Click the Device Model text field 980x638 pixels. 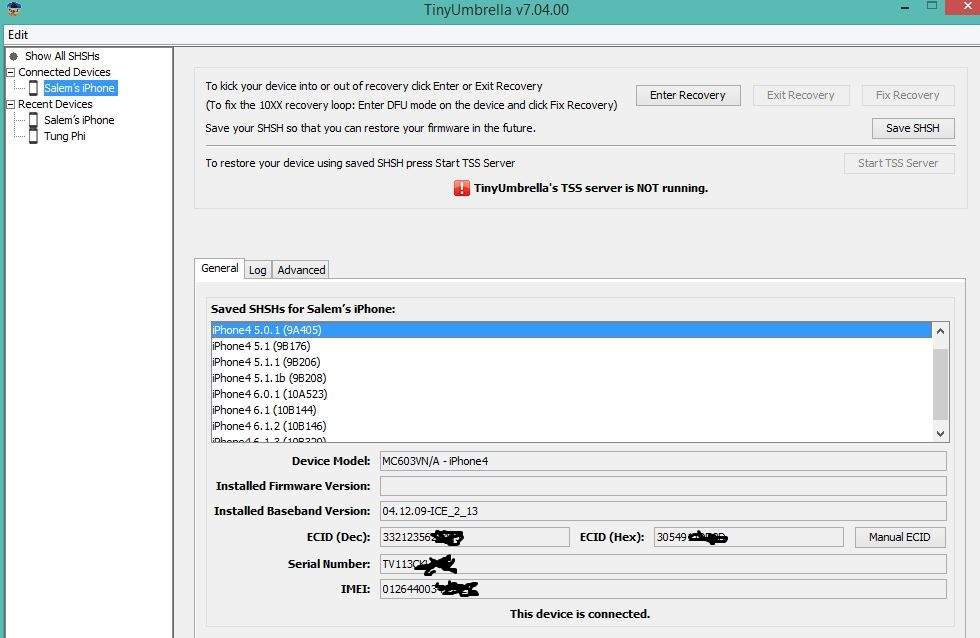click(662, 461)
